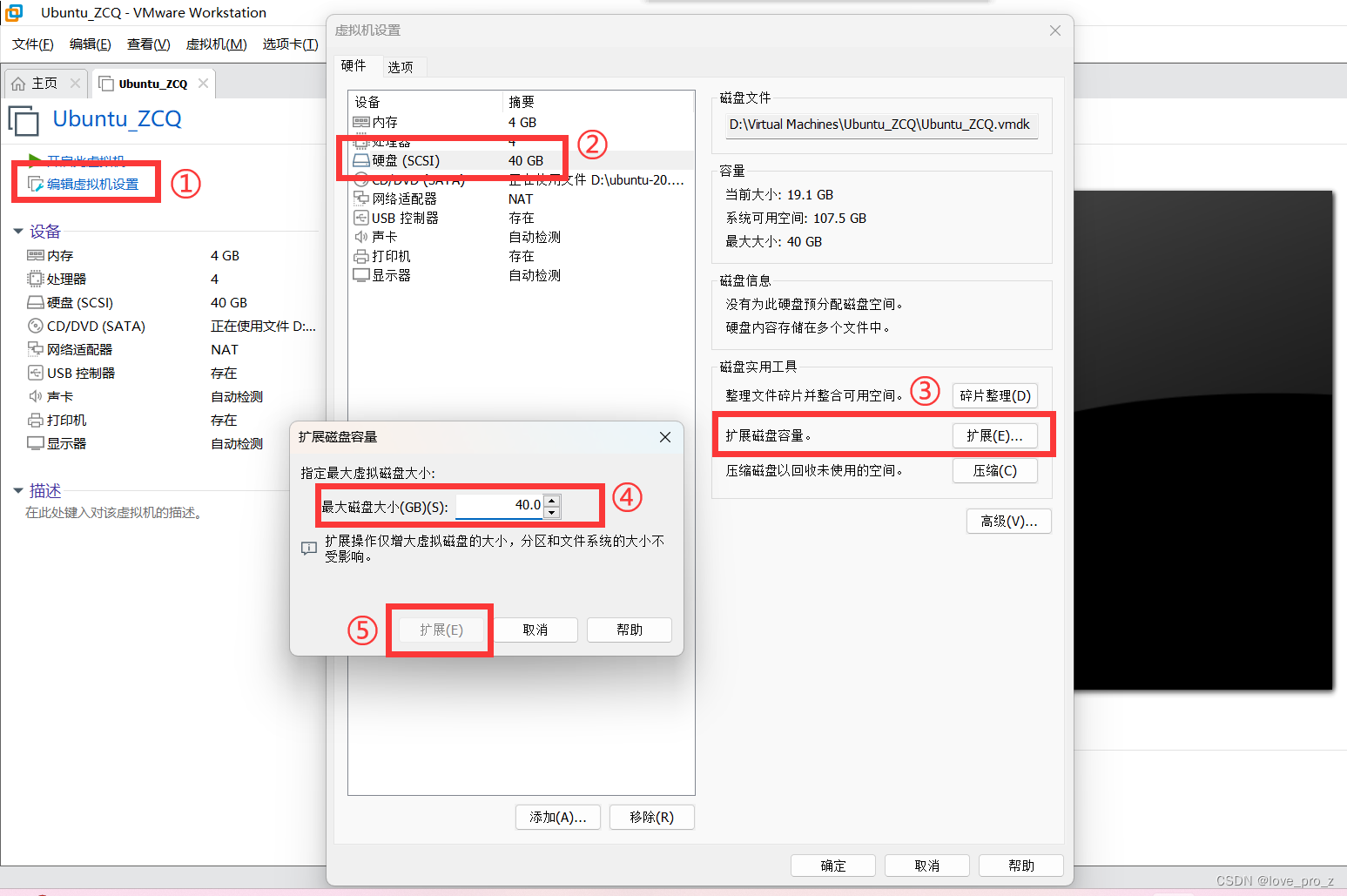Switch to the 选项 tab in settings

pos(401,66)
